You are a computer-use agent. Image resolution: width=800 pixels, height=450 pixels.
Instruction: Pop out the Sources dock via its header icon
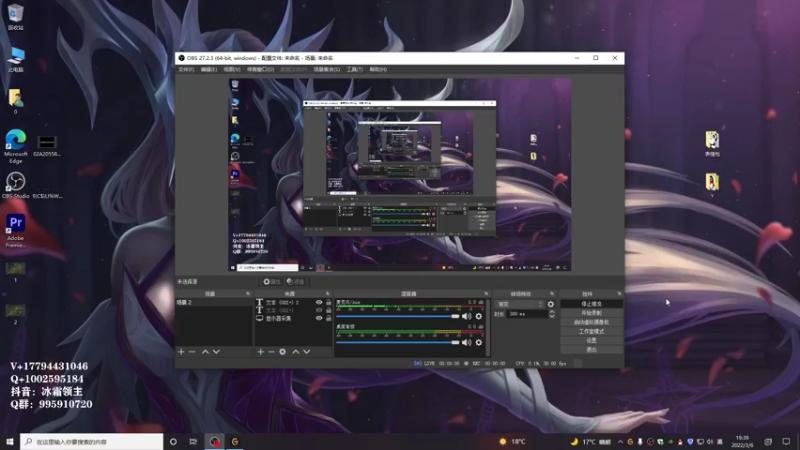(328, 294)
